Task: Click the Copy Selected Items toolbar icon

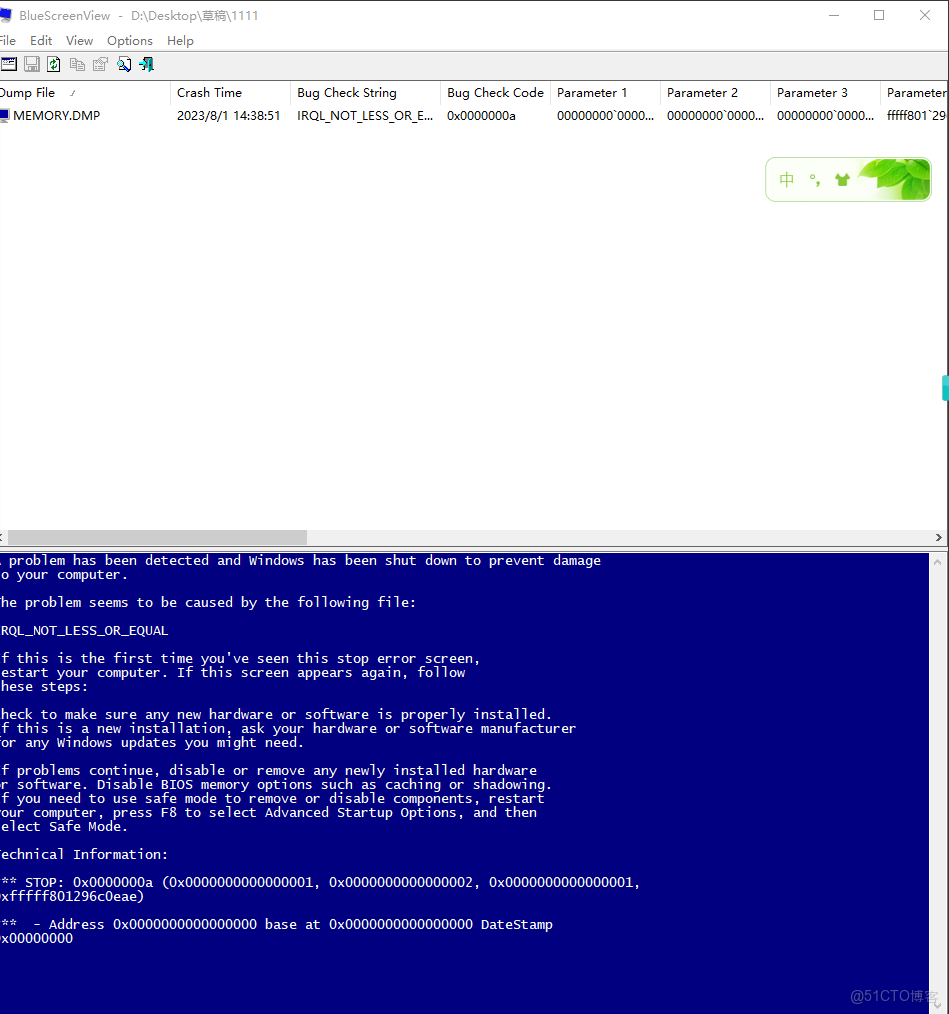Action: 77,64
